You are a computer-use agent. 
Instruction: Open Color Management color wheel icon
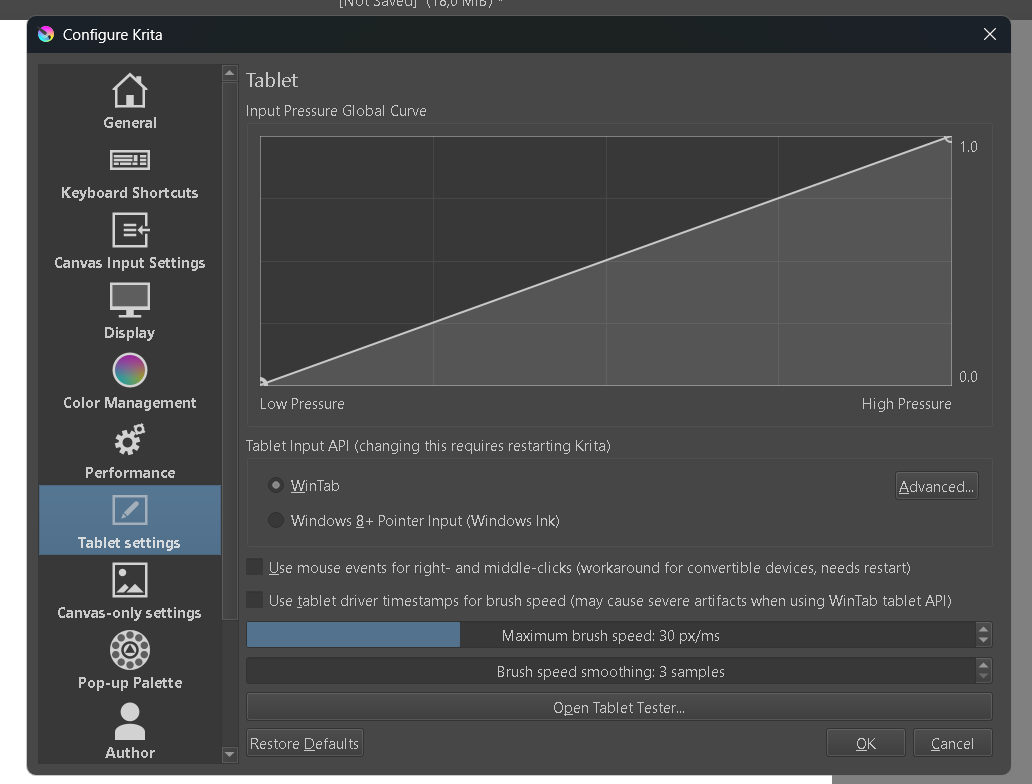(130, 370)
